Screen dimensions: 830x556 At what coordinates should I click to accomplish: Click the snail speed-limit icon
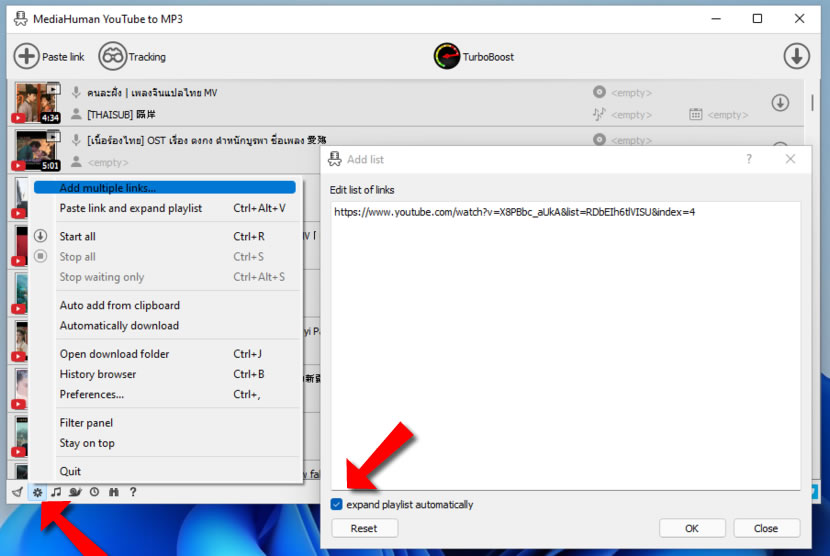75,492
